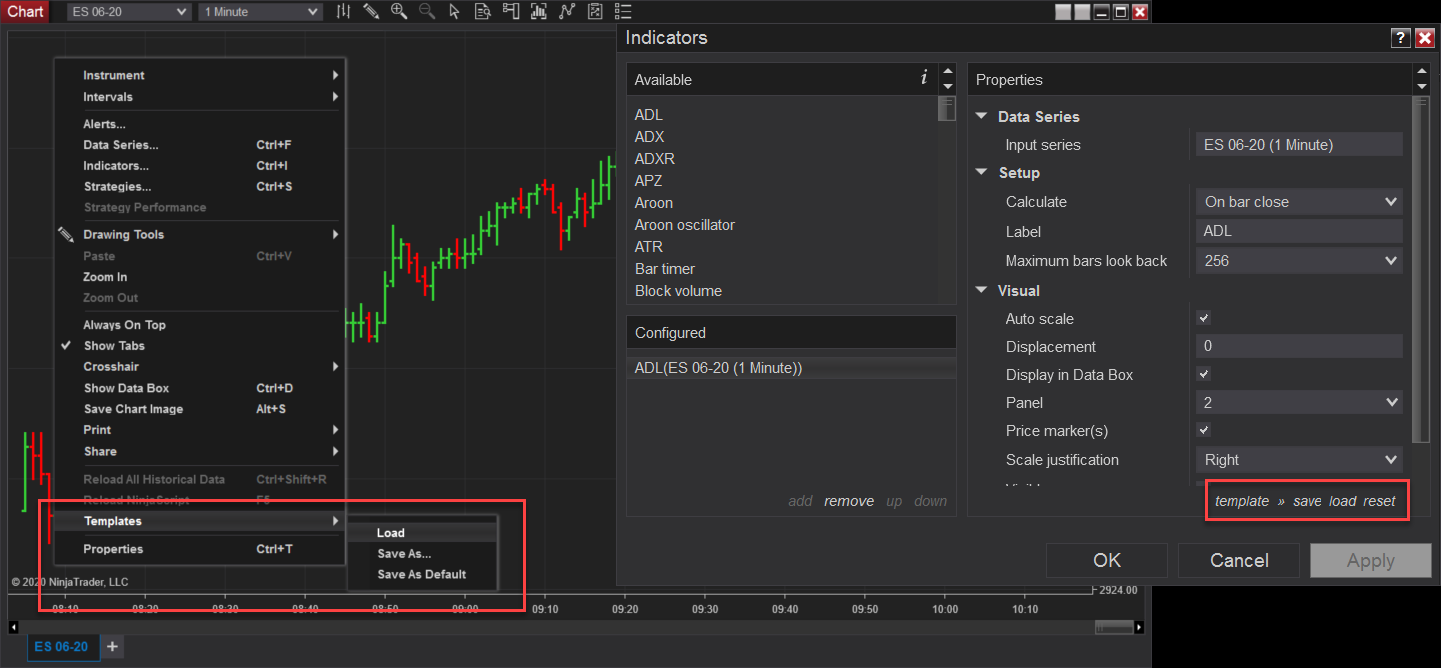Image resolution: width=1441 pixels, height=668 pixels.
Task: Collapse the Visual section
Action: tap(982, 291)
